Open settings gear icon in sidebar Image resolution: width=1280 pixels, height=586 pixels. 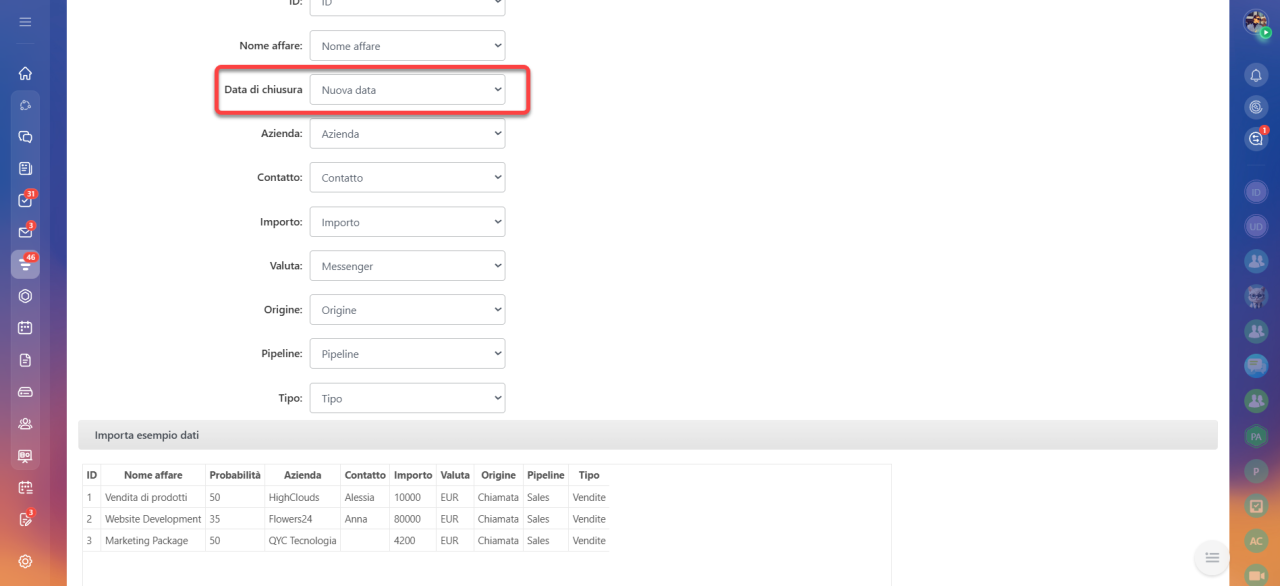coord(25,561)
